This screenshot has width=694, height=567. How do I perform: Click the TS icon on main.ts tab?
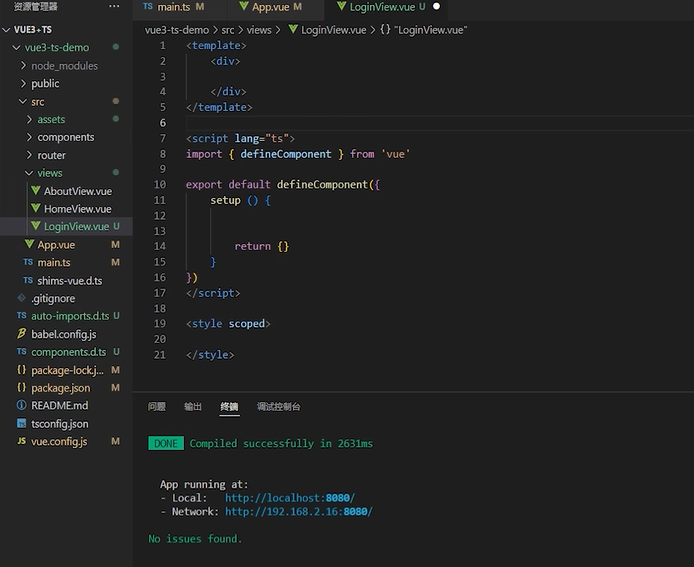pyautogui.click(x=148, y=6)
